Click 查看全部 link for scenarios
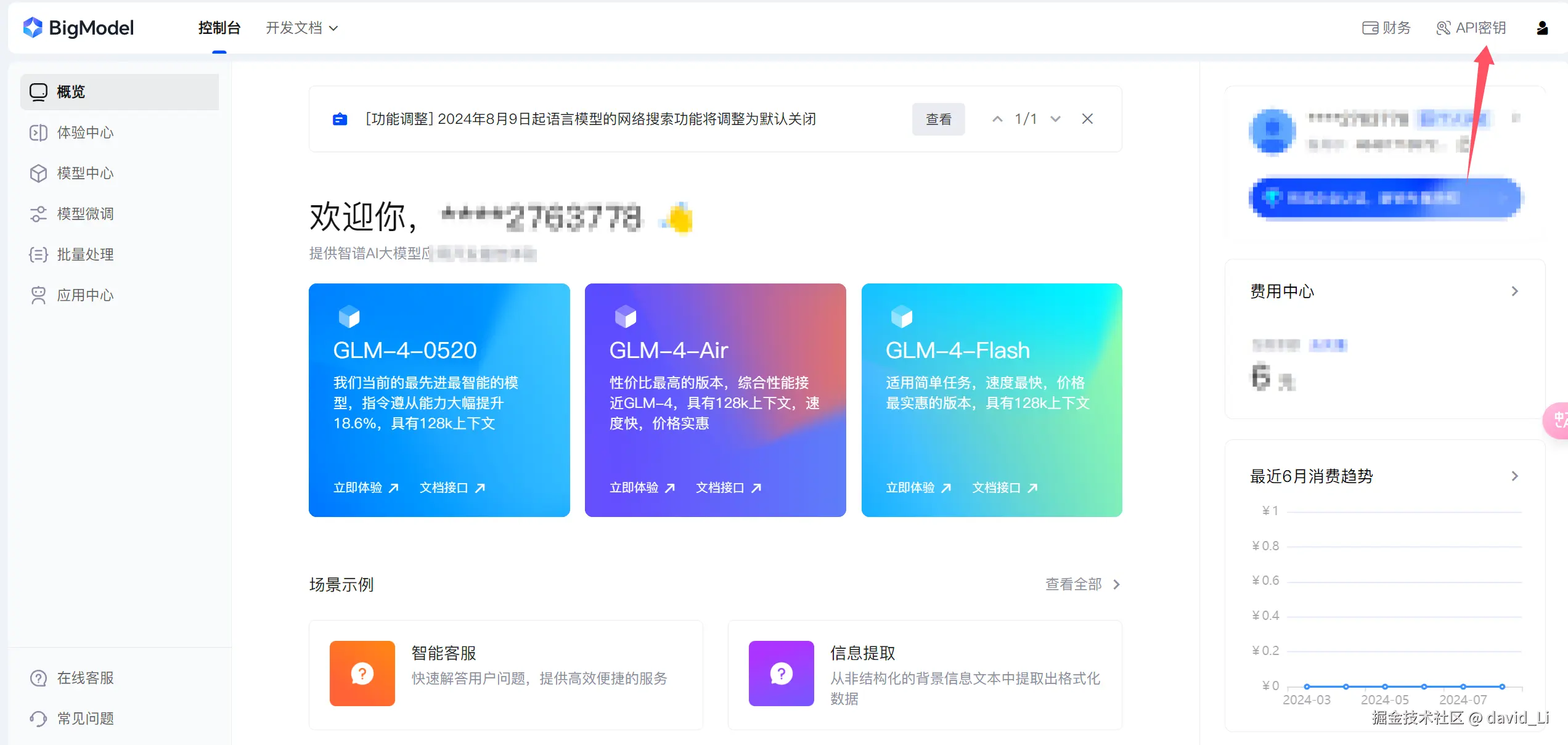This screenshot has width=1568, height=745. point(1082,584)
